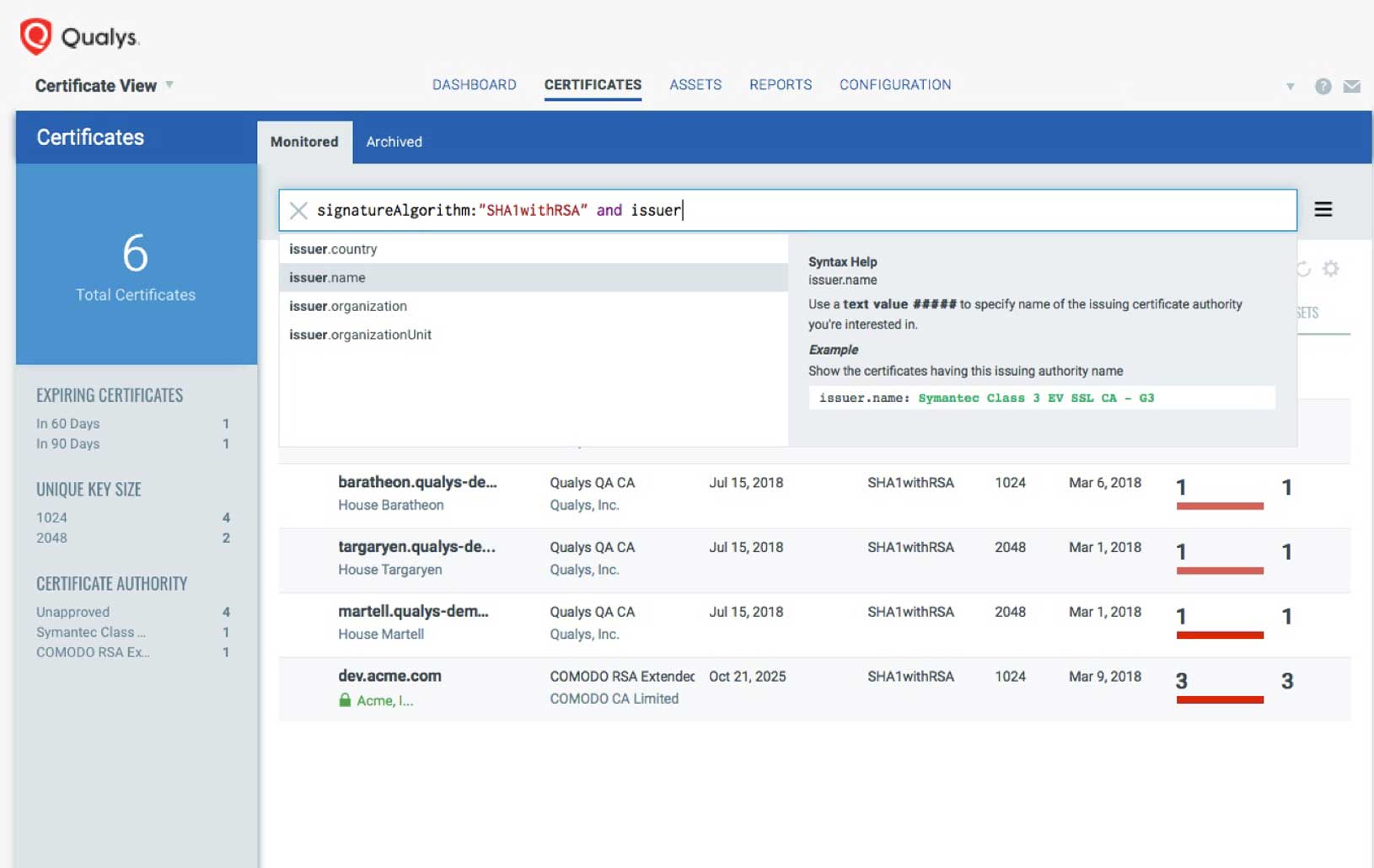Open the mail envelope icon in top bar
Image resolution: width=1374 pixels, height=868 pixels.
[x=1353, y=85]
